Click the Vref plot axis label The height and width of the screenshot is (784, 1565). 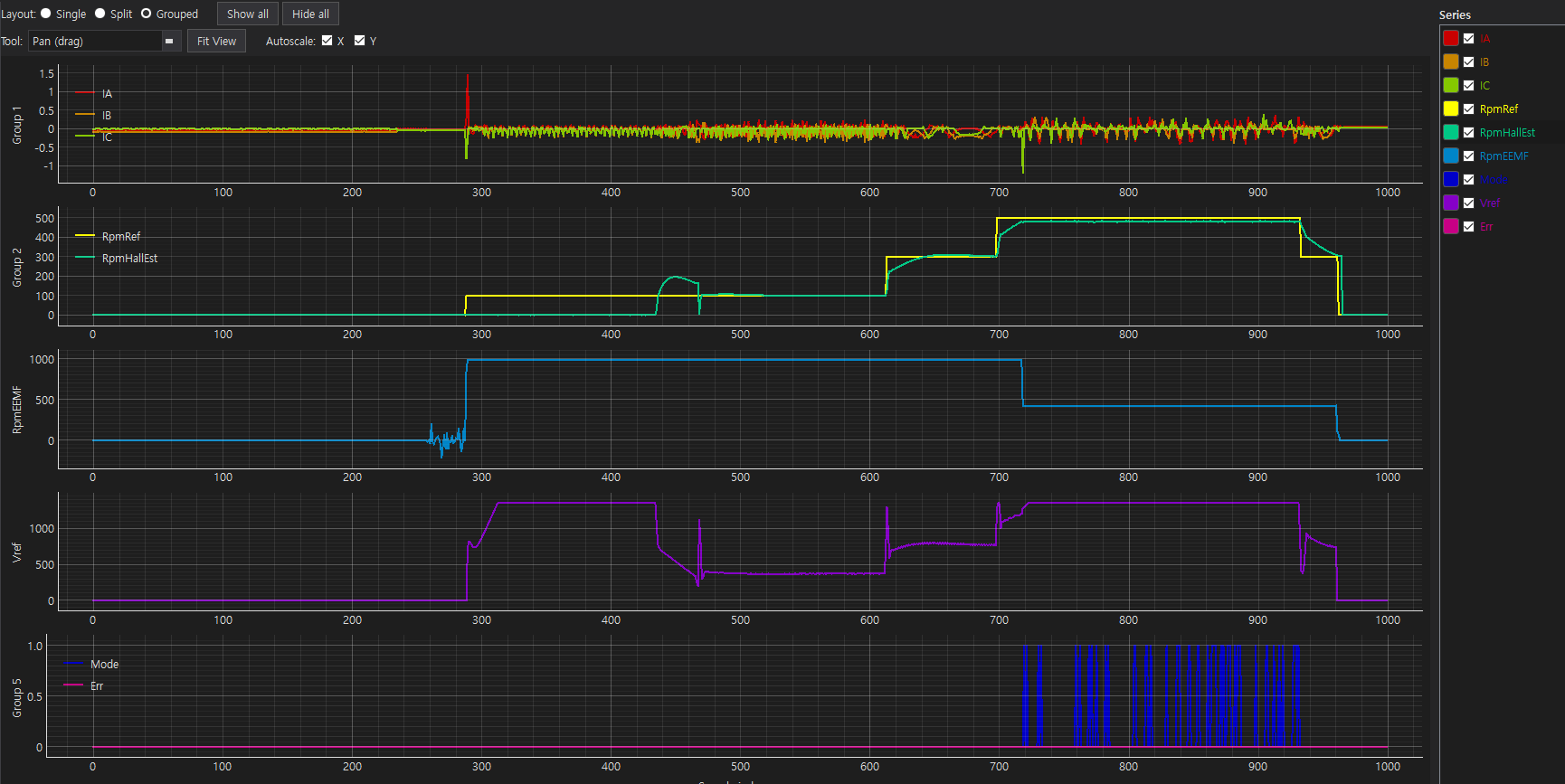16,553
